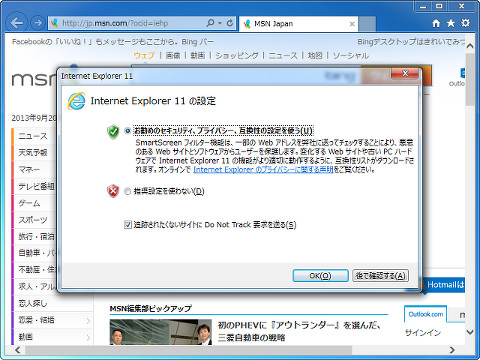This screenshot has width=480, height=360.
Task: Open 恋人探し in the left sidebar
Action: pos(33,303)
